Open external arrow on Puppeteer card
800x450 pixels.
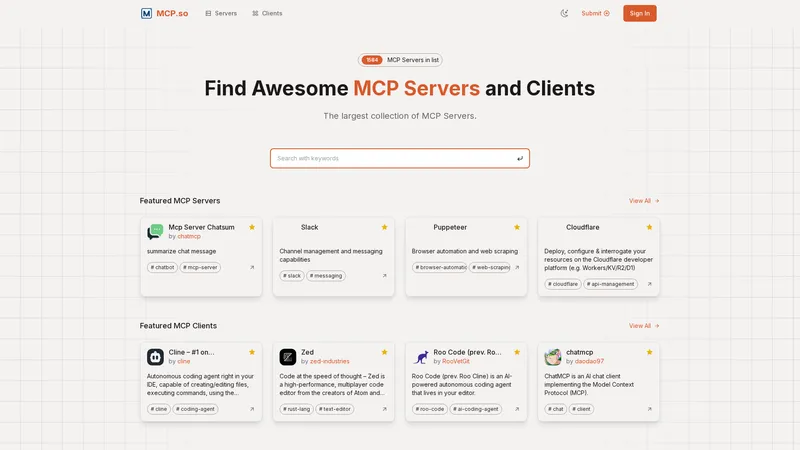pos(517,267)
